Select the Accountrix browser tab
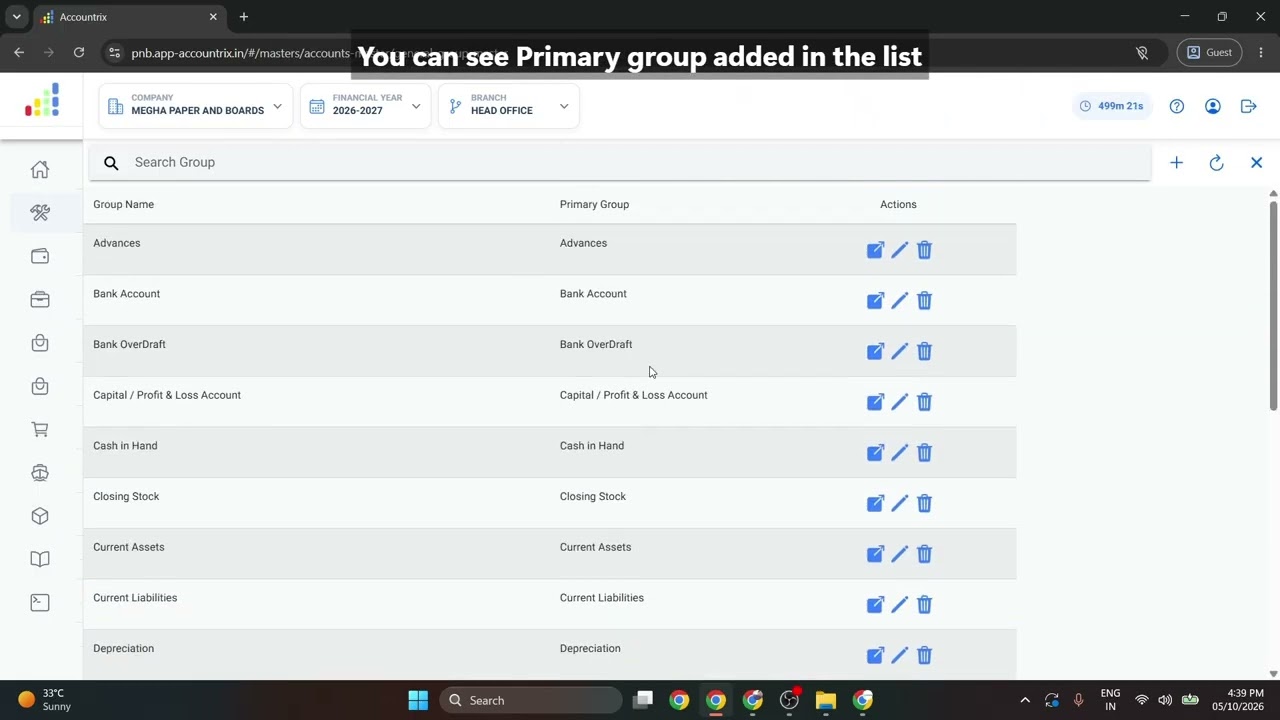The height and width of the screenshot is (720, 1280). click(128, 17)
